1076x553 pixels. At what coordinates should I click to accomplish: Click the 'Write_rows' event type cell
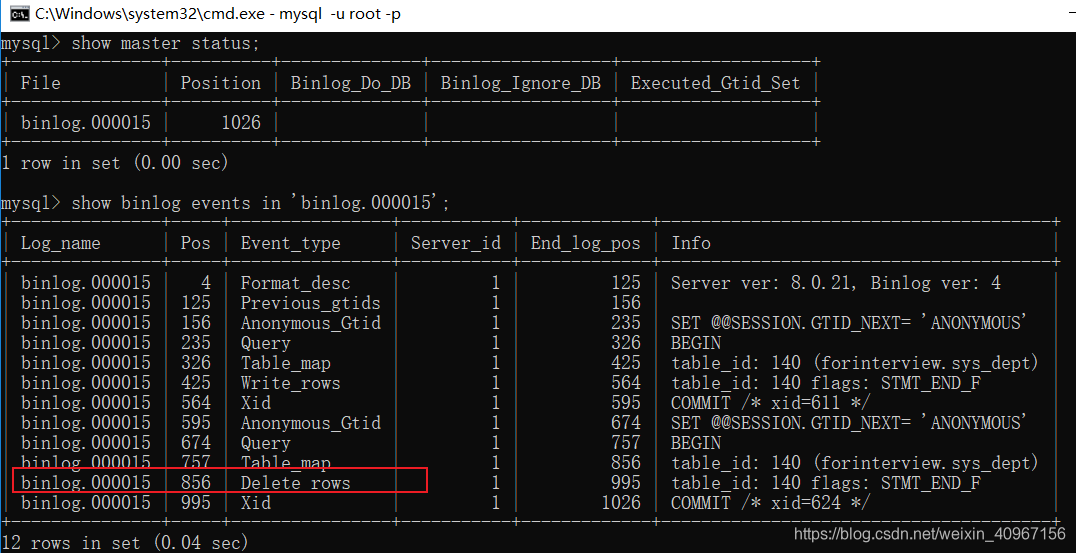(x=290, y=384)
